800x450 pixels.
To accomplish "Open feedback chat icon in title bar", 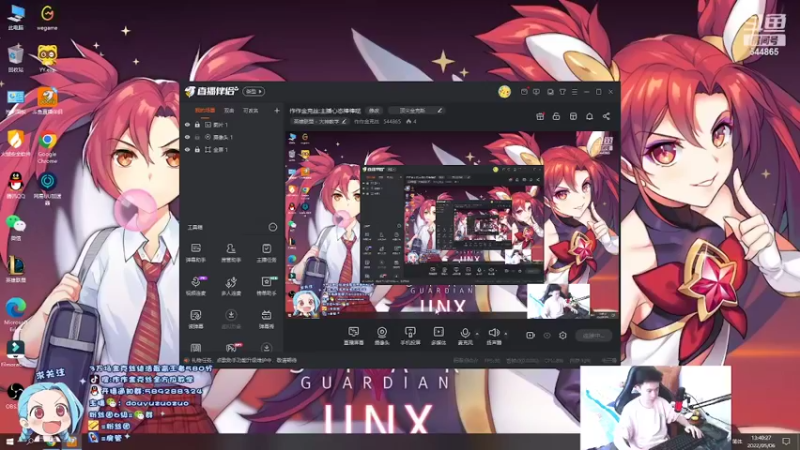I will [536, 92].
